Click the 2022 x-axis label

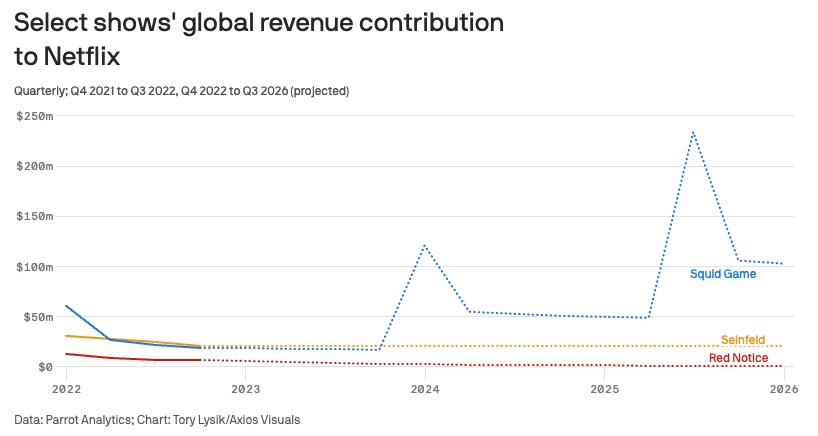pyautogui.click(x=66, y=388)
